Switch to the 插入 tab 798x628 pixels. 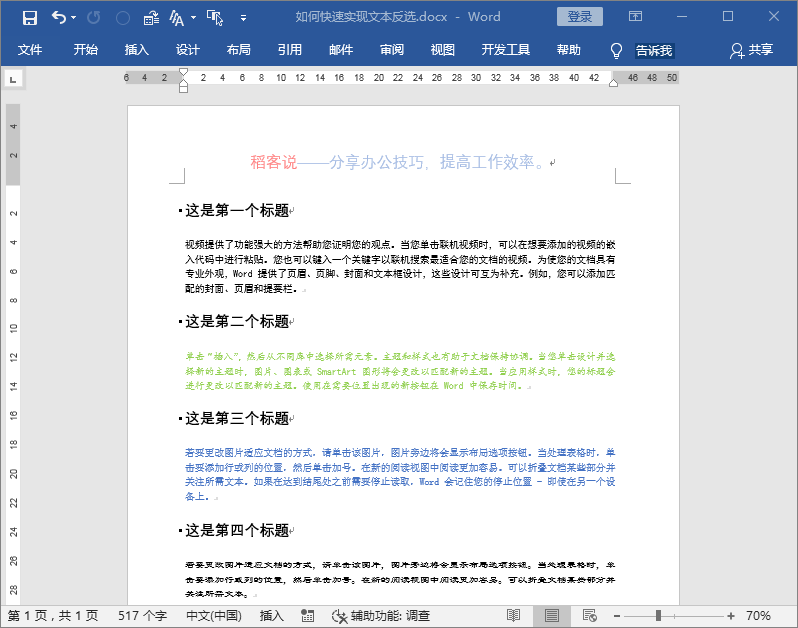point(137,50)
